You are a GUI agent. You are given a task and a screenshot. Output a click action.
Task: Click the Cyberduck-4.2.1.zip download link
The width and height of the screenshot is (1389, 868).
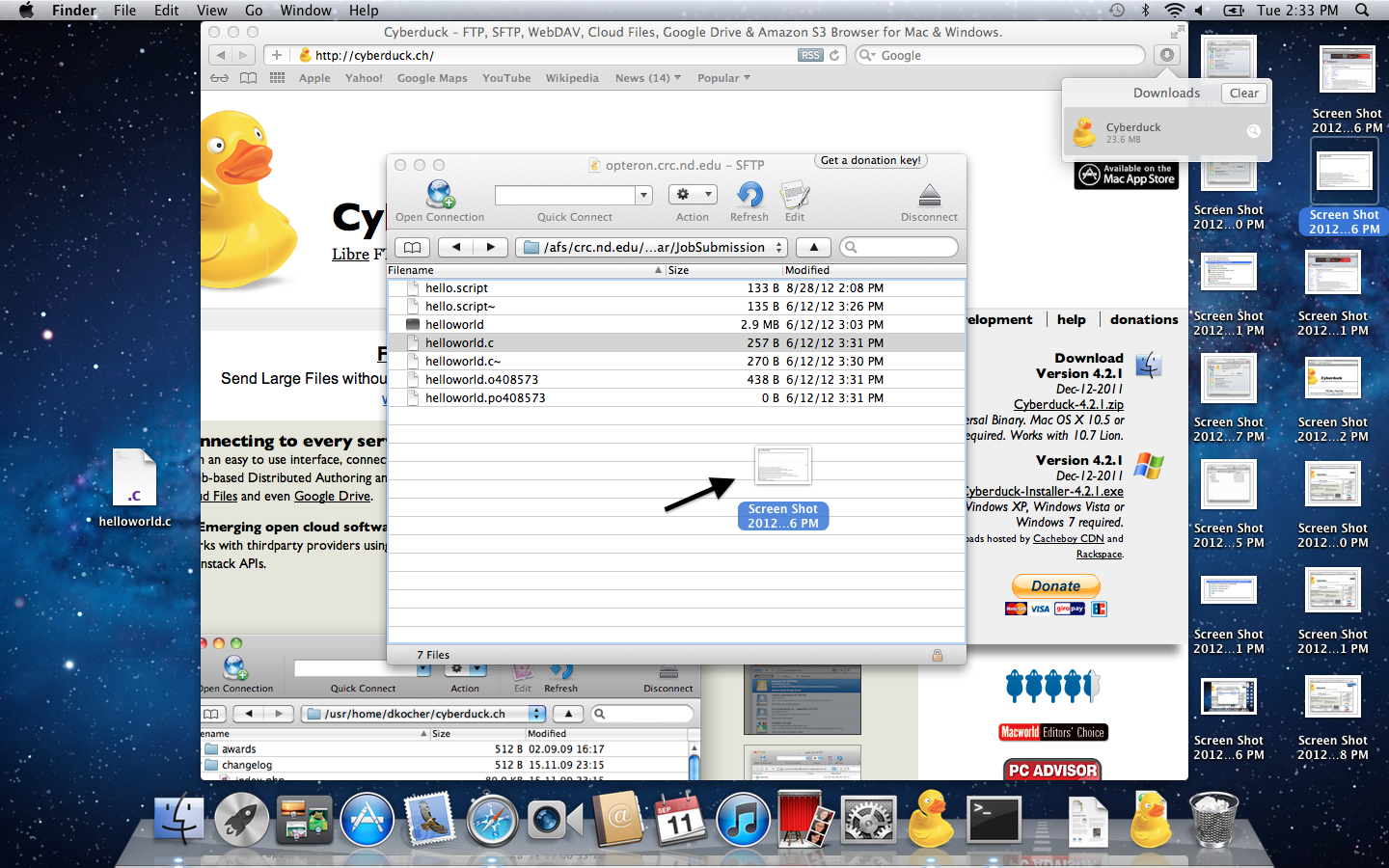1068,404
